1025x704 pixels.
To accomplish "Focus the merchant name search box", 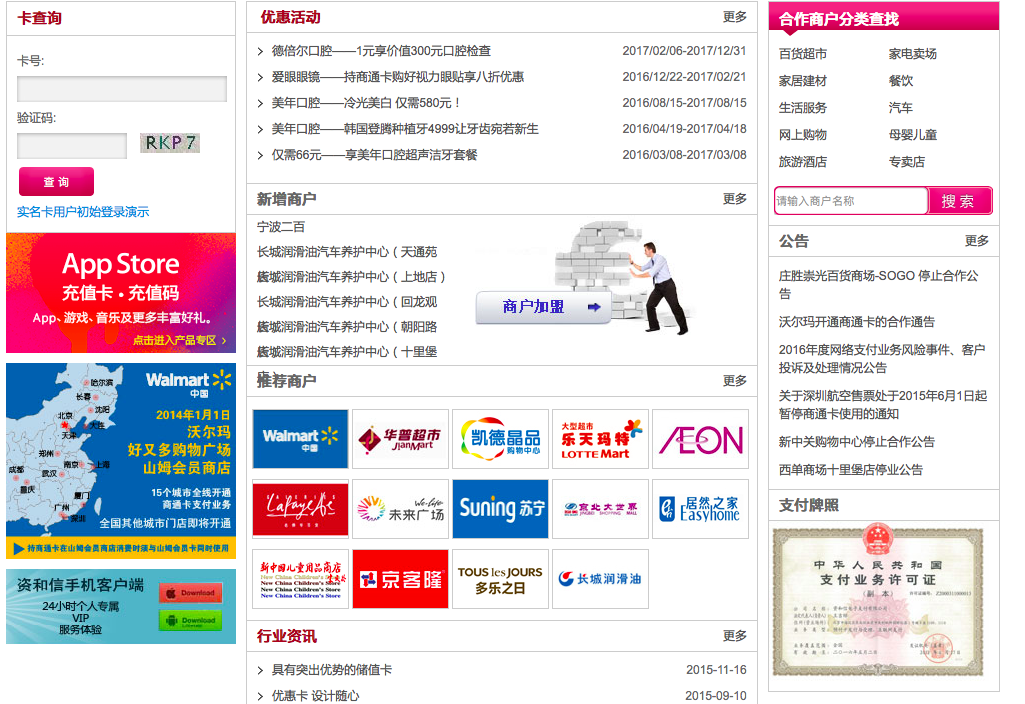I will point(850,201).
